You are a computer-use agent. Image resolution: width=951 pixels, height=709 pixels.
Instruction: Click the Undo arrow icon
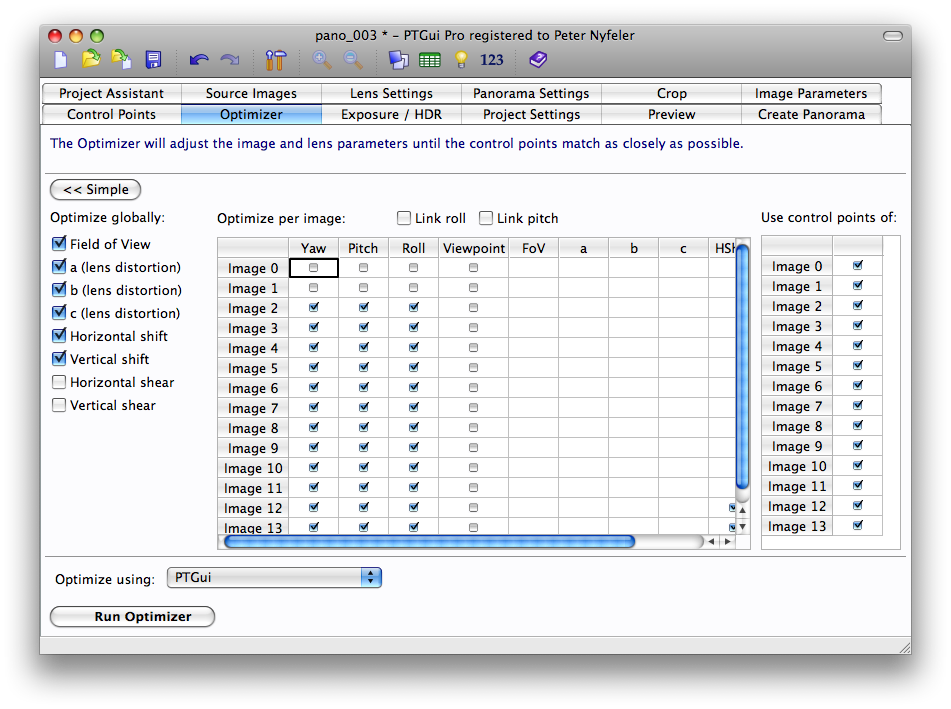199,60
